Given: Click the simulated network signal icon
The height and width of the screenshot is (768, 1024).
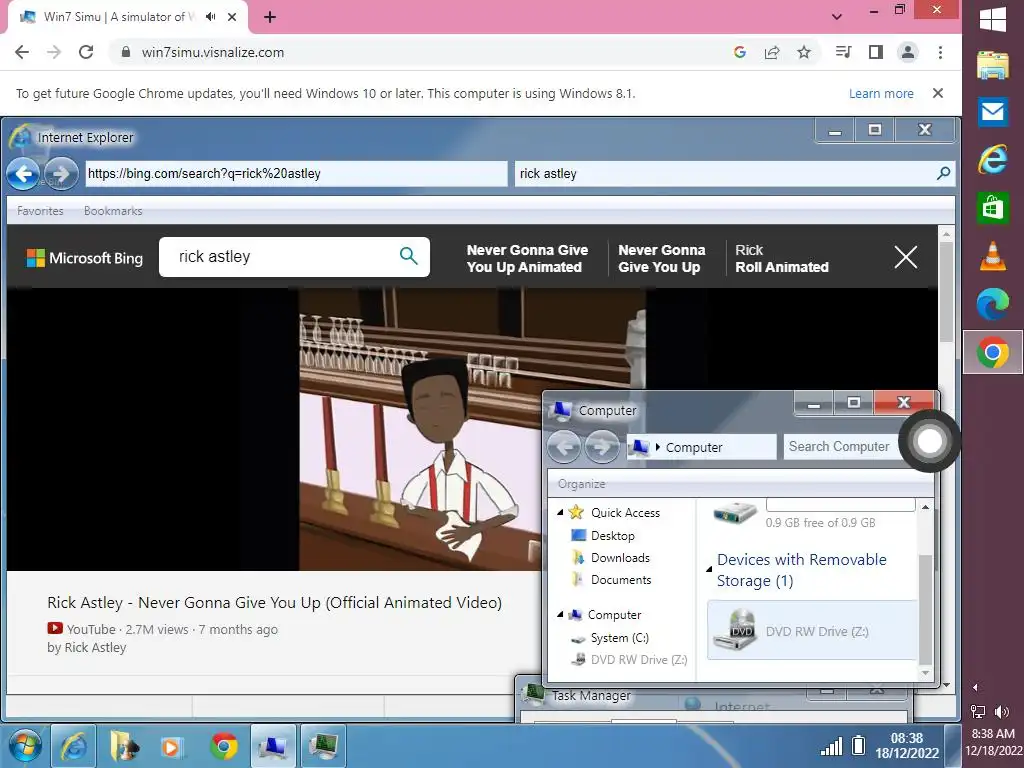Looking at the screenshot, I should [x=831, y=745].
